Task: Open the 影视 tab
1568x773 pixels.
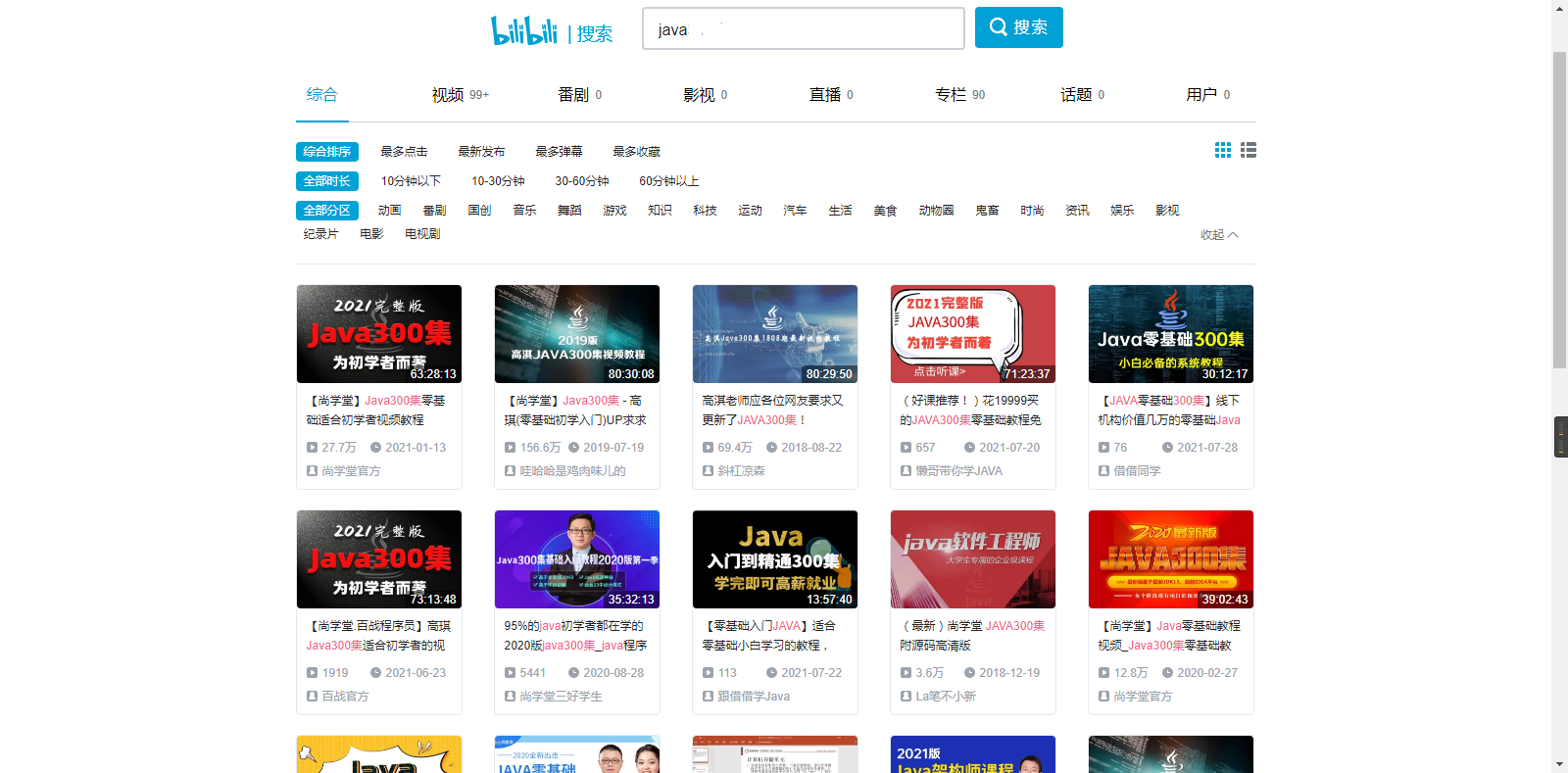Action: (706, 94)
